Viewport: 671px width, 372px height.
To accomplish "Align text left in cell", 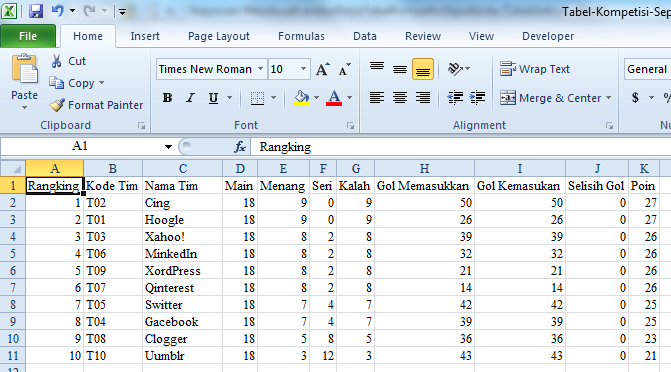I will (377, 98).
